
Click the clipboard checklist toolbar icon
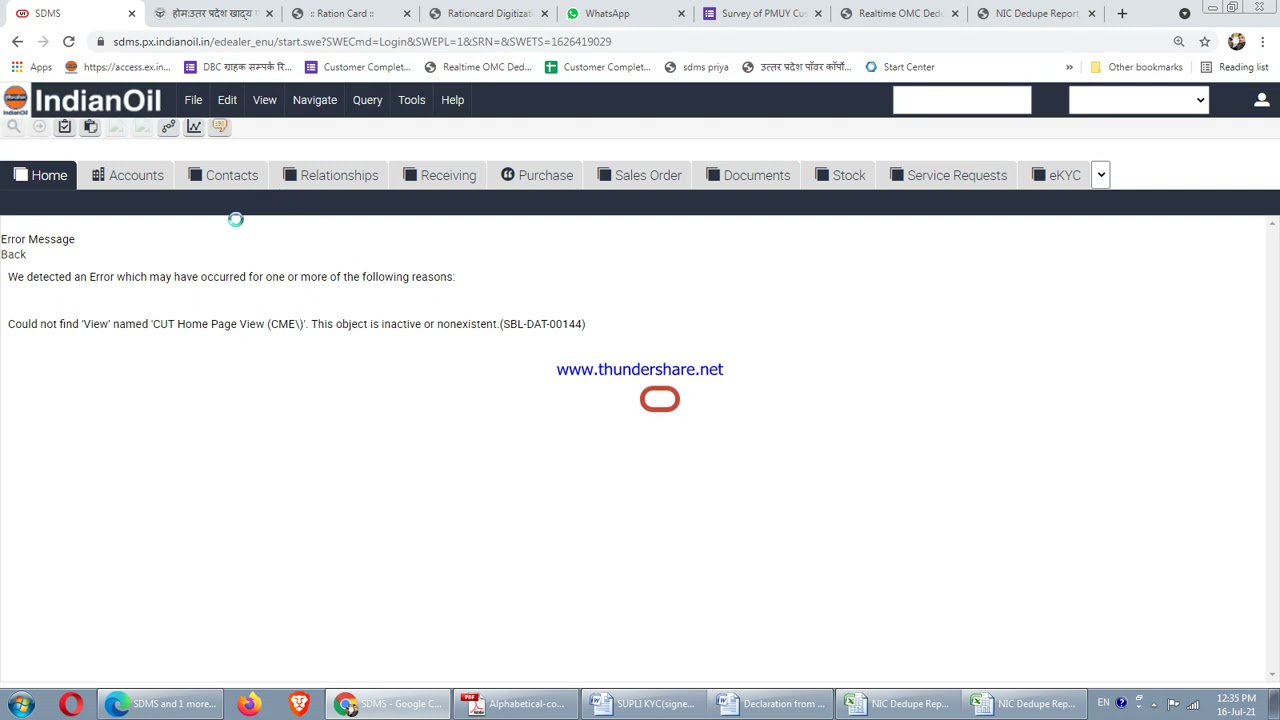click(x=65, y=127)
